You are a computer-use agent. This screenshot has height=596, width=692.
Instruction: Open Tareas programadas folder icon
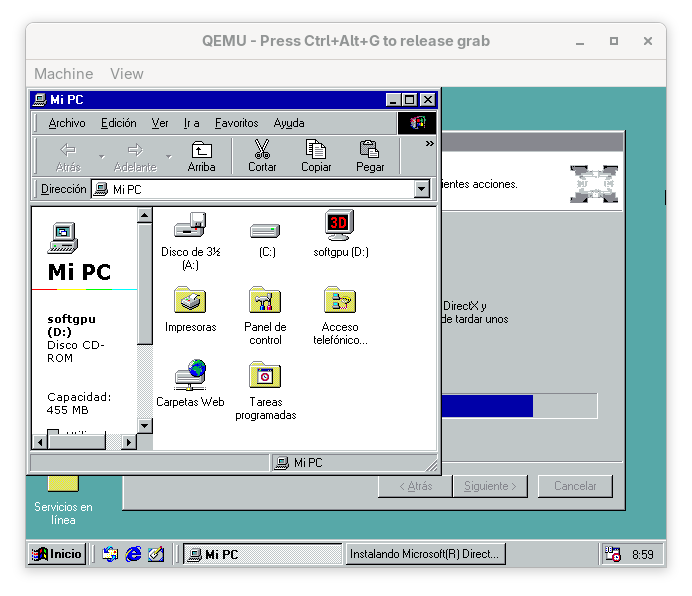[x=265, y=376]
